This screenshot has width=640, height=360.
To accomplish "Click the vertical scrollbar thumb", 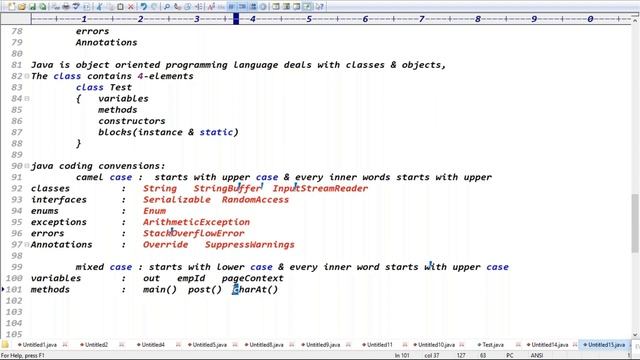I will [x=635, y=223].
